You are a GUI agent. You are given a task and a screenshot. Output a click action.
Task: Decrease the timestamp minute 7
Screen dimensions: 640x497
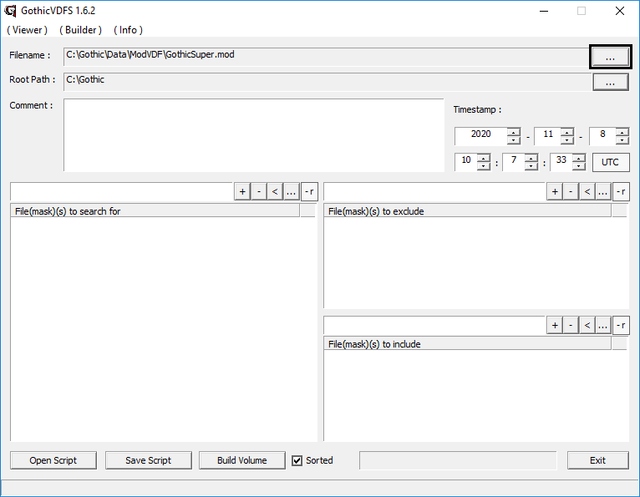531,166
